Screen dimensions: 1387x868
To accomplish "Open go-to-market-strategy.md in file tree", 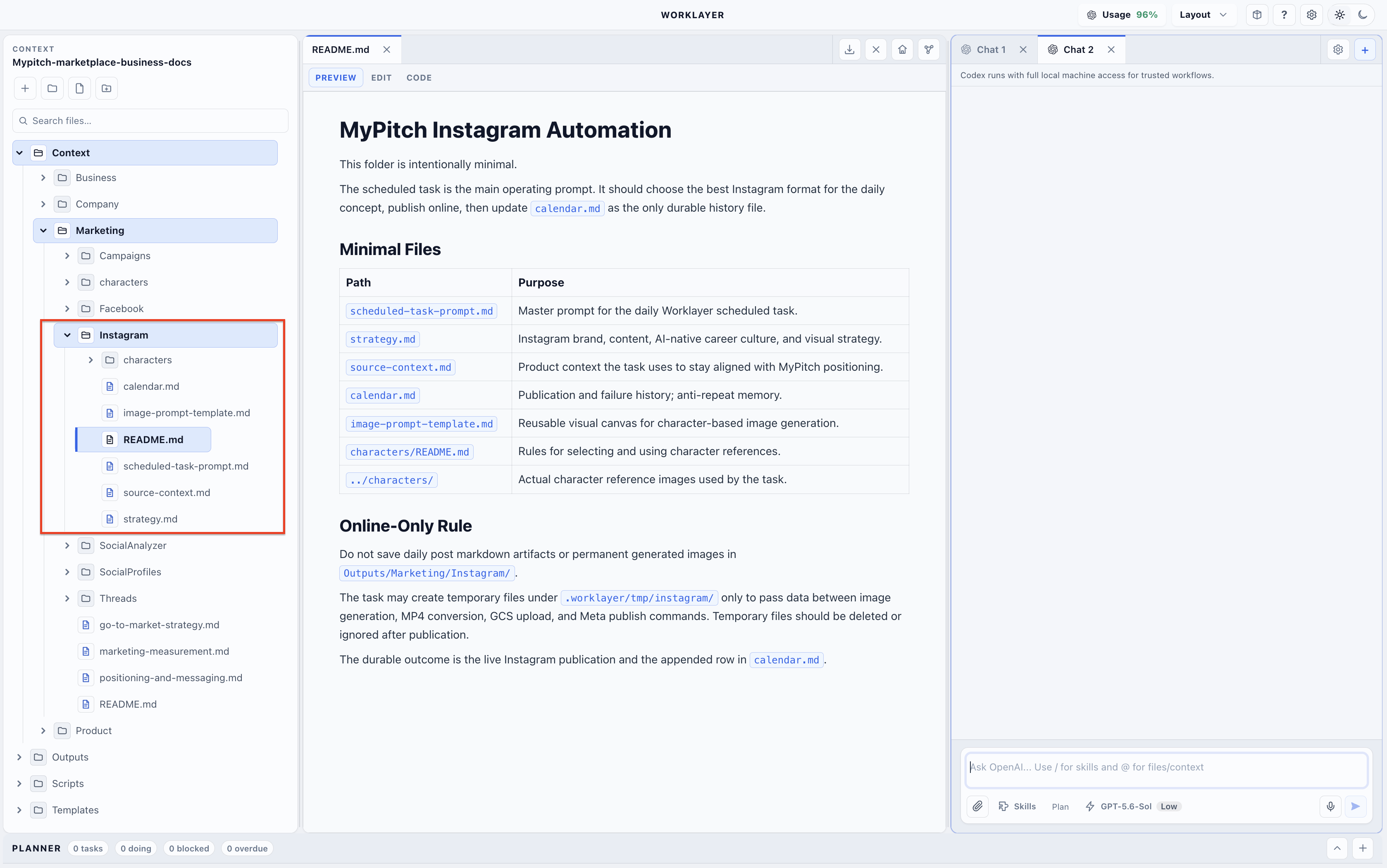I will tap(159, 625).
